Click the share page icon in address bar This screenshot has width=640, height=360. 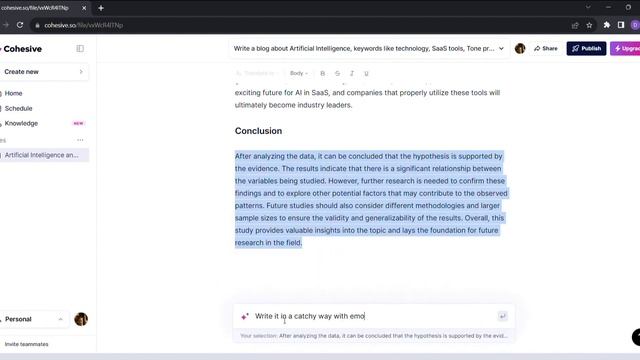pyautogui.click(x=575, y=25)
